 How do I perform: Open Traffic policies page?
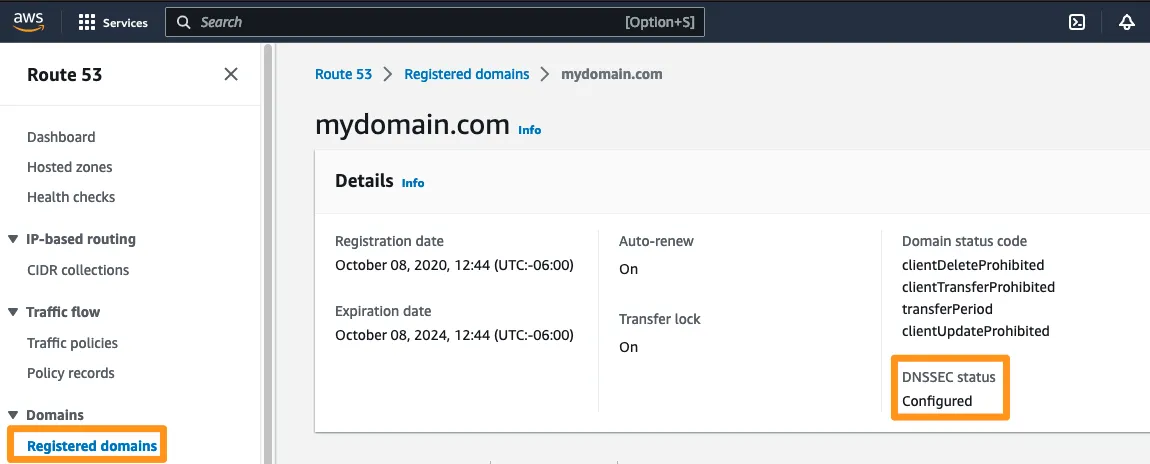(72, 343)
